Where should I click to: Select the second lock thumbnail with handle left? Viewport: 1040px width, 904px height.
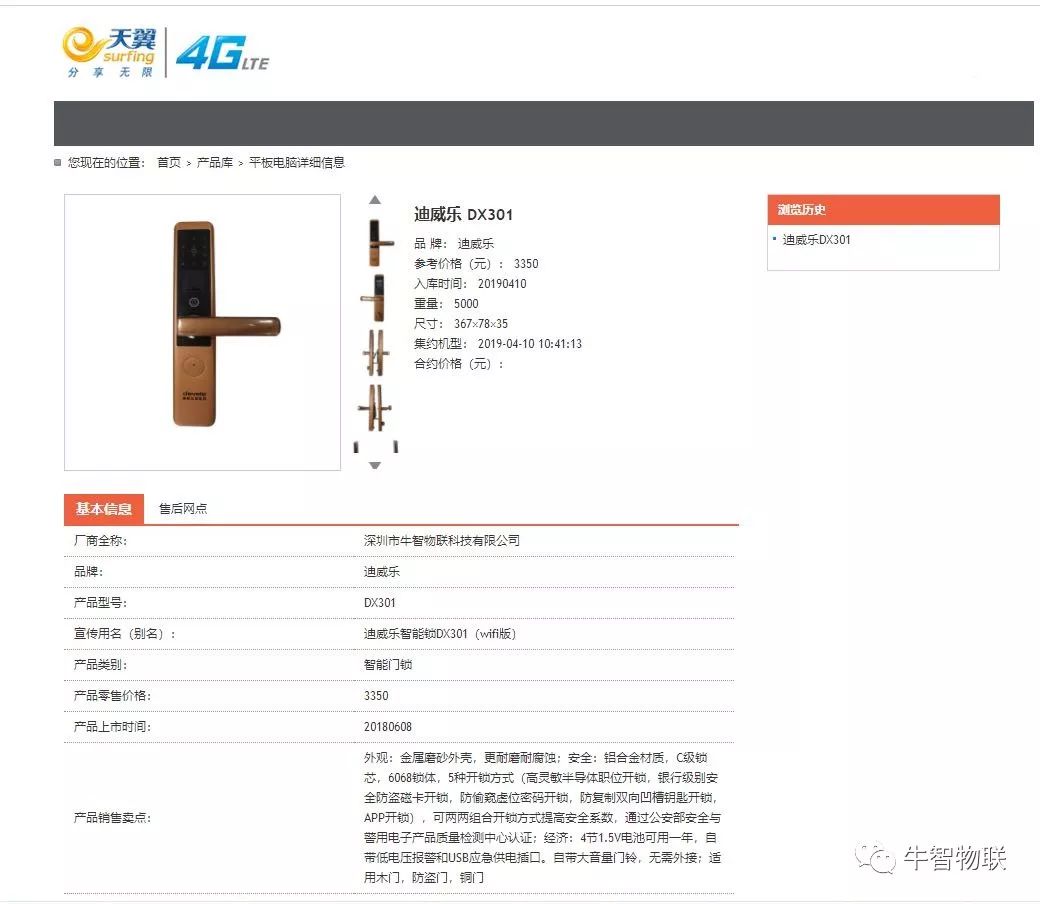(375, 298)
